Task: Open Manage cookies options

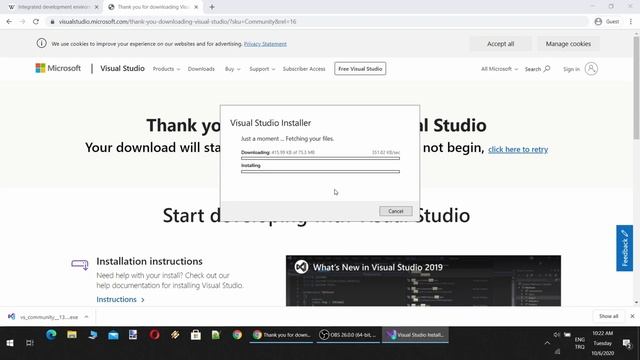Action: click(568, 44)
